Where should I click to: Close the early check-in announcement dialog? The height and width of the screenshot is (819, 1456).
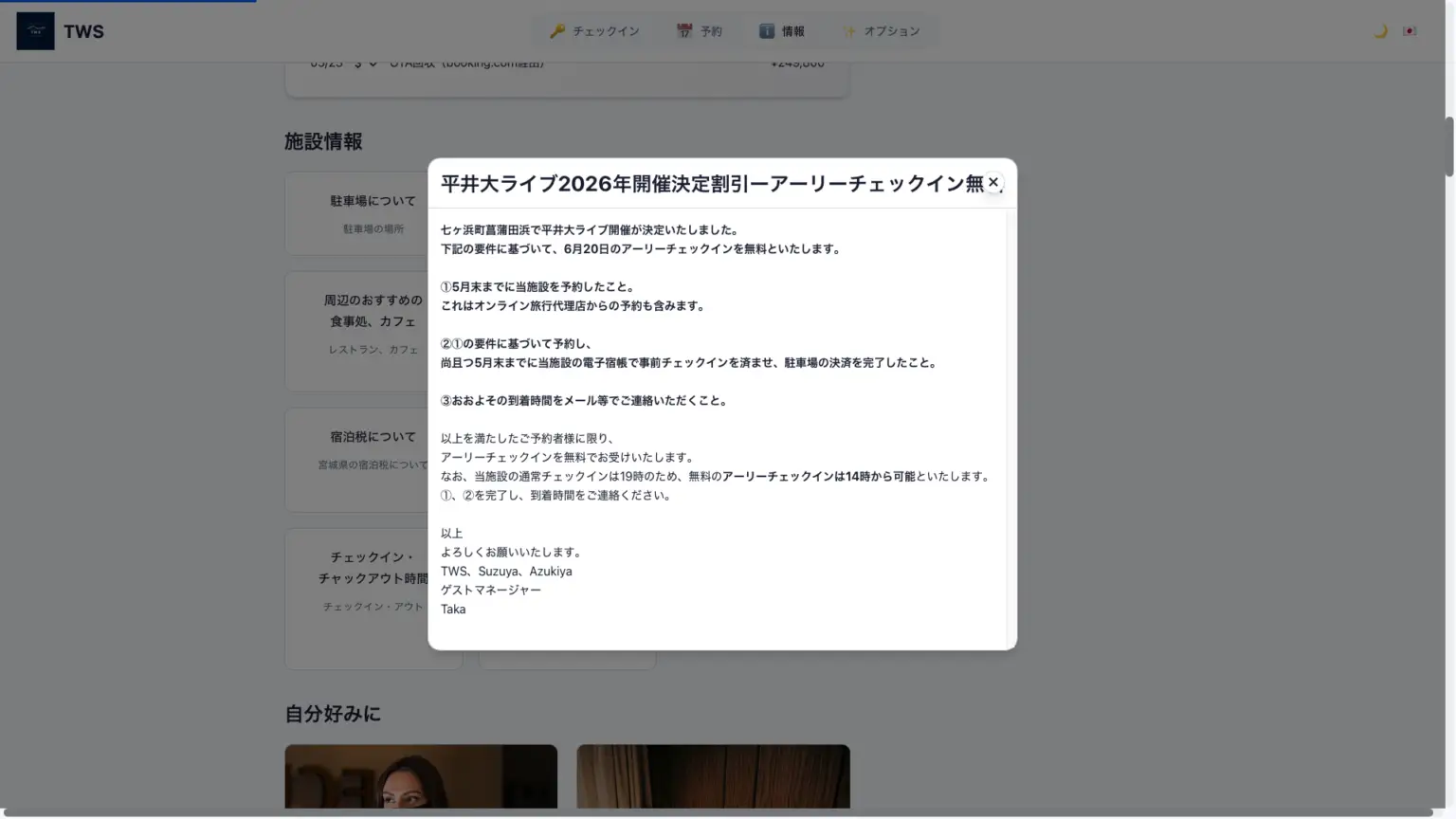[x=992, y=182]
